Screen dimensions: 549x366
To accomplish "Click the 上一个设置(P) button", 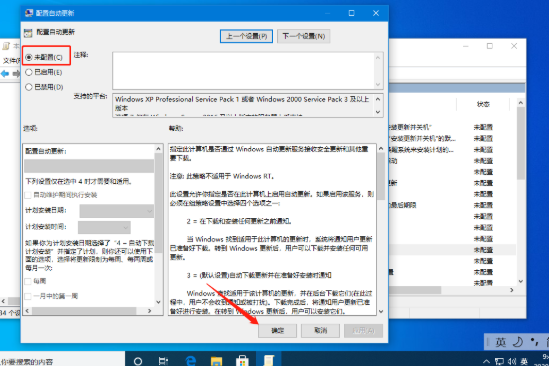I will 246,36.
